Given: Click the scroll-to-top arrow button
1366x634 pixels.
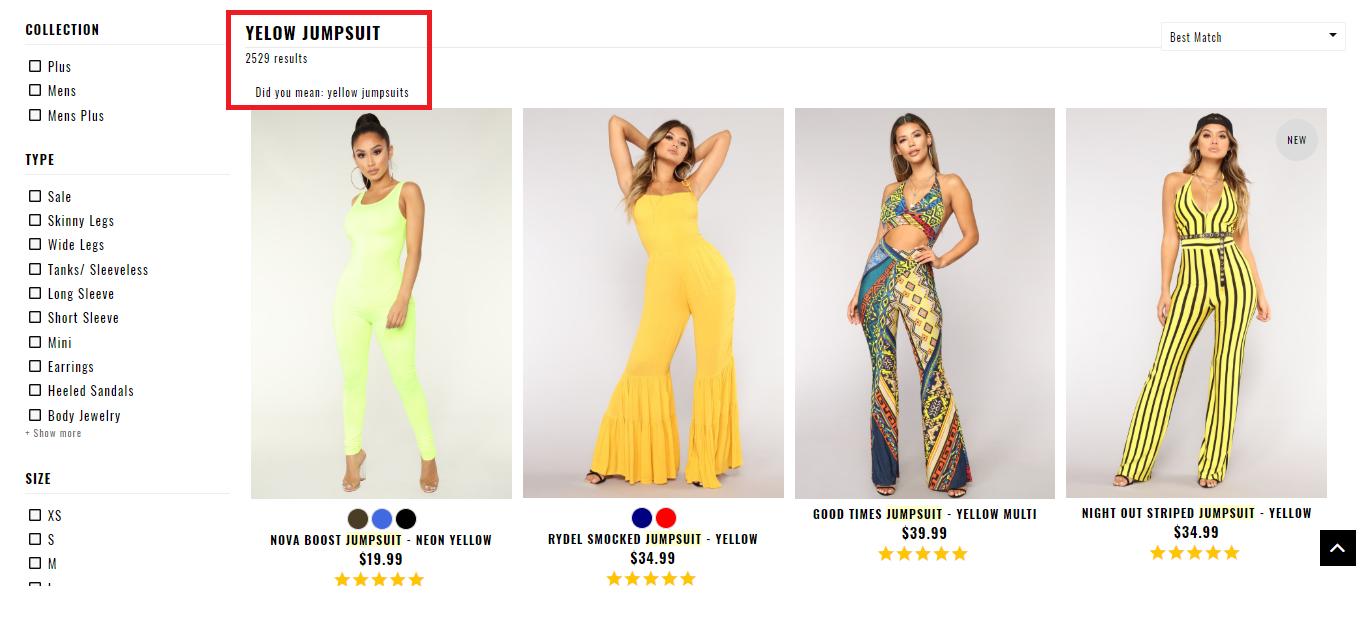Looking at the screenshot, I should [x=1337, y=548].
